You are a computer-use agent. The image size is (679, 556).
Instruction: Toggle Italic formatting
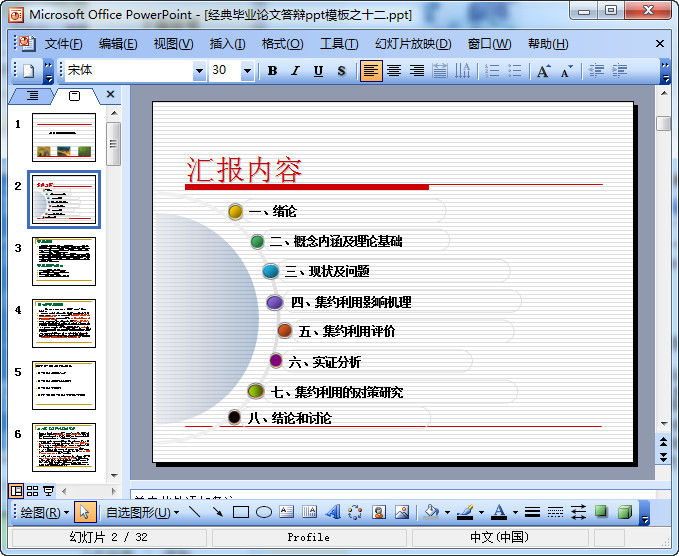(295, 71)
